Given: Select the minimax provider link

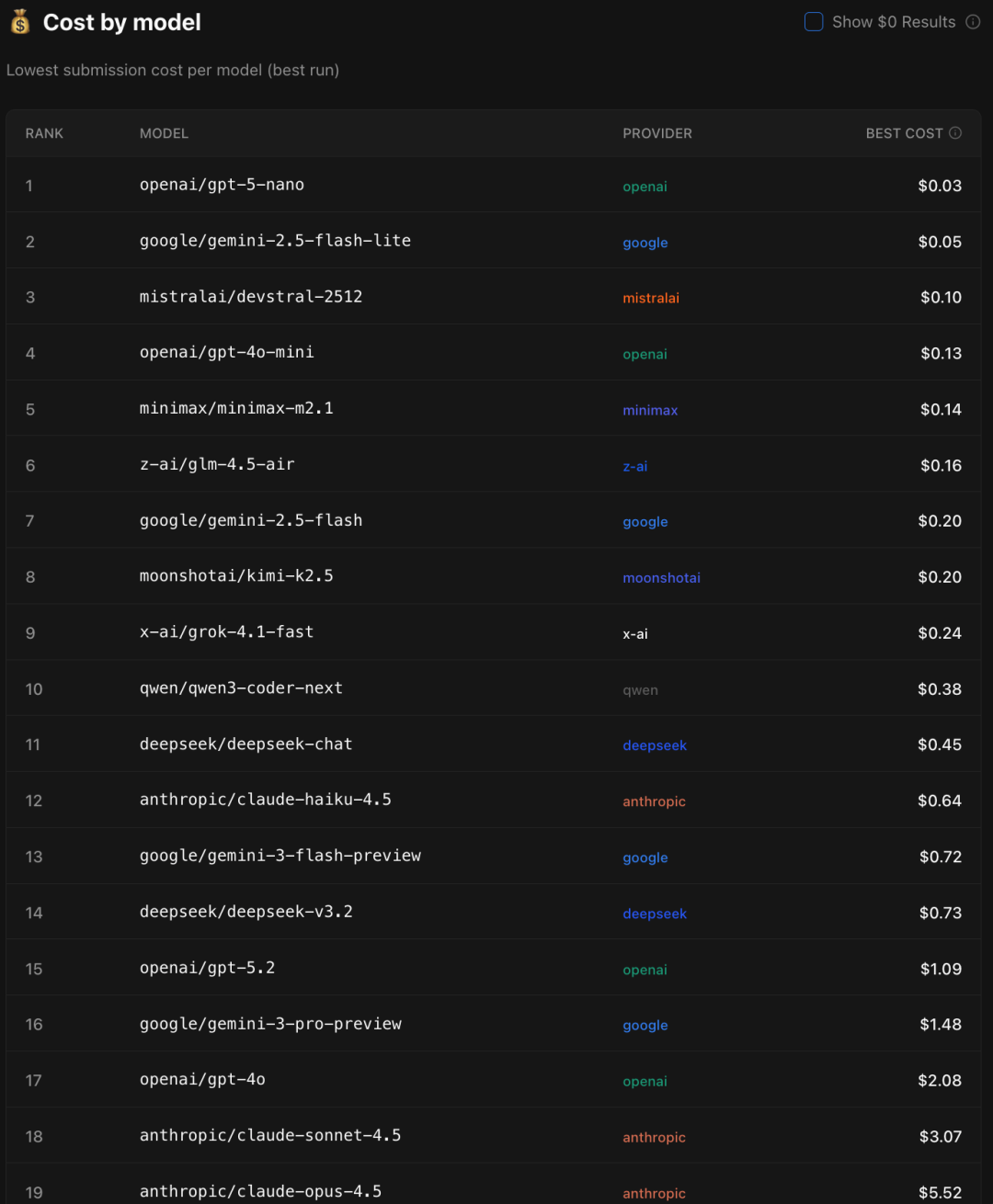Looking at the screenshot, I should pyautogui.click(x=650, y=410).
